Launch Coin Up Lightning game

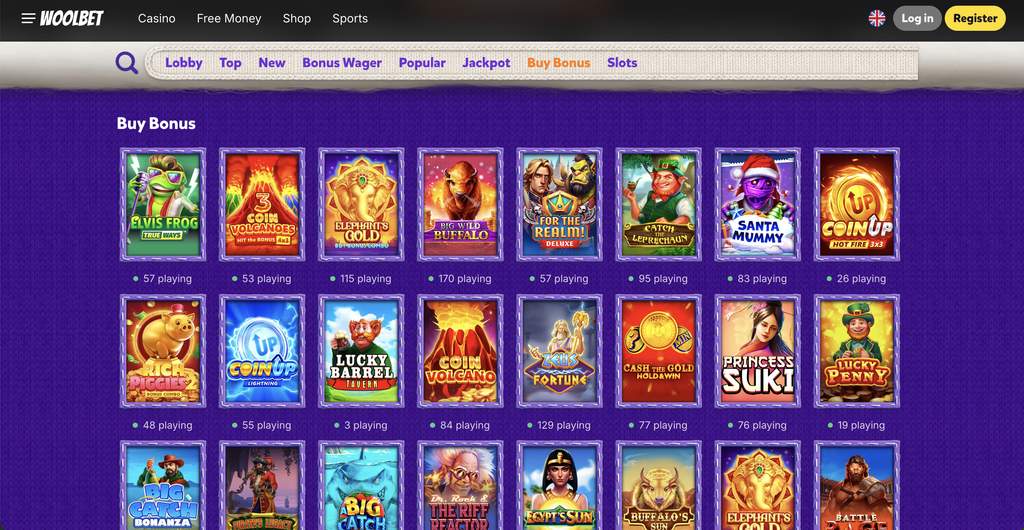[263, 351]
